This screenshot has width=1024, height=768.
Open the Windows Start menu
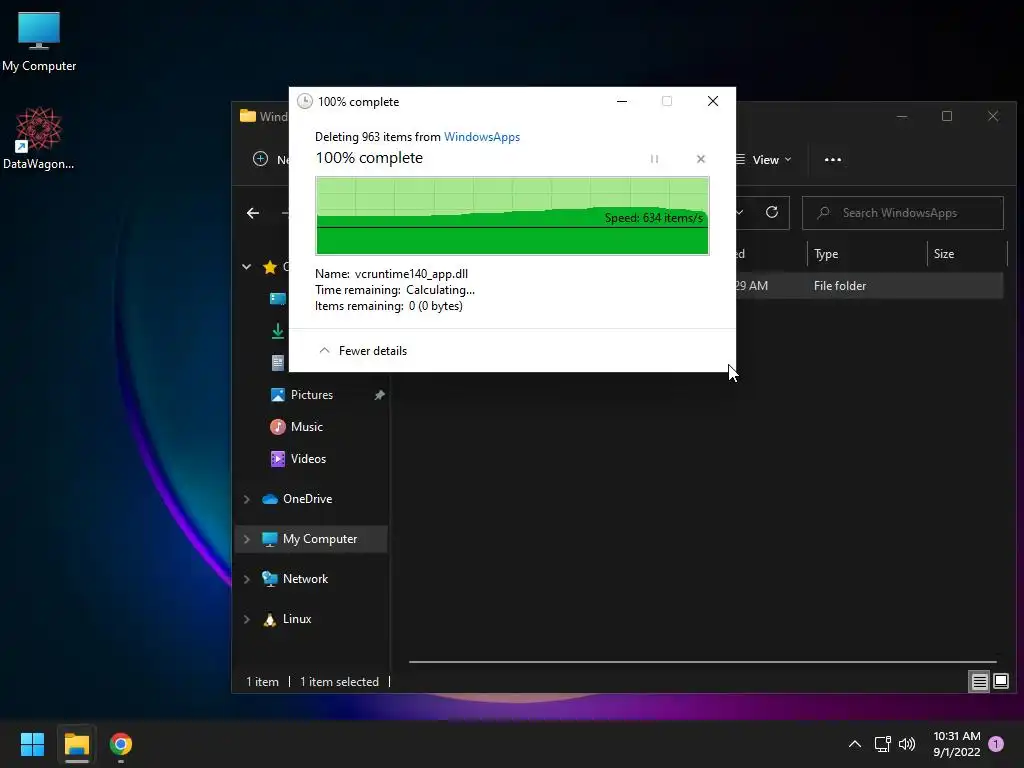(32, 744)
